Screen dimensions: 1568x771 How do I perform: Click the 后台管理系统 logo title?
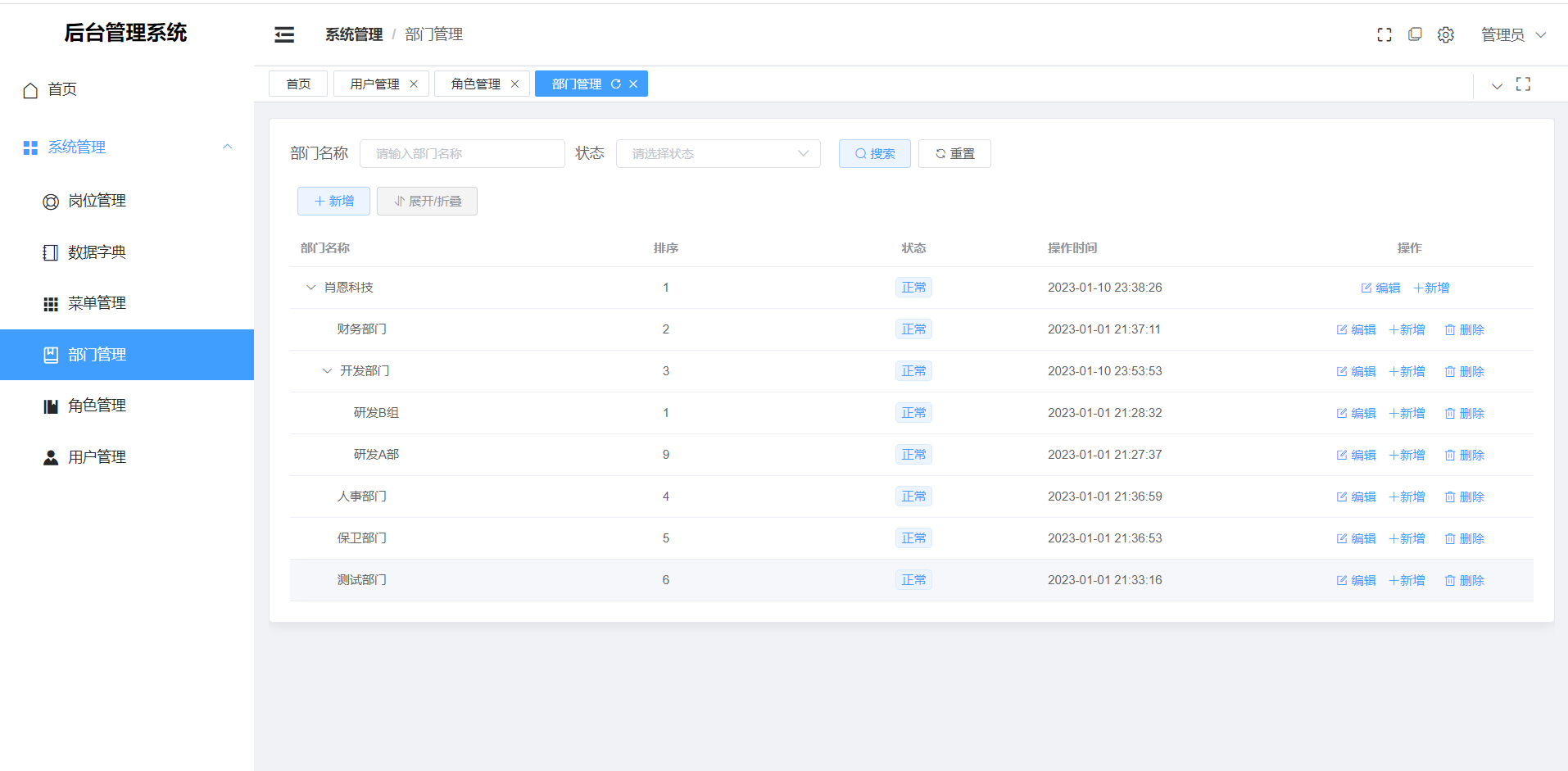pos(125,33)
